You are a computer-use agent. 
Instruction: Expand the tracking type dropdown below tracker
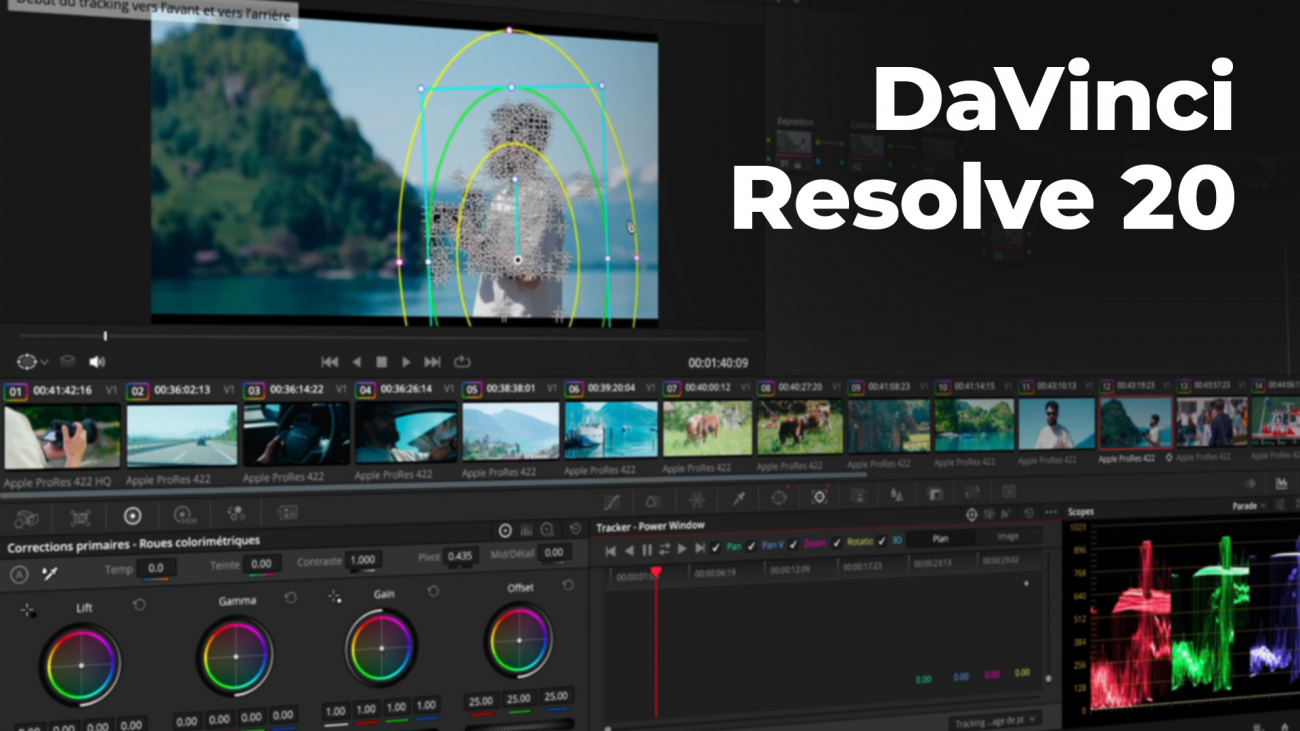tap(995, 720)
